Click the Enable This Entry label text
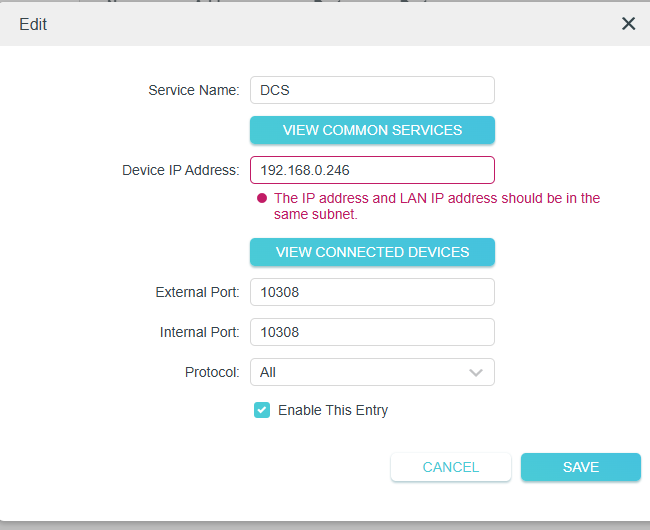Screen dimensions: 650x530 (333, 410)
